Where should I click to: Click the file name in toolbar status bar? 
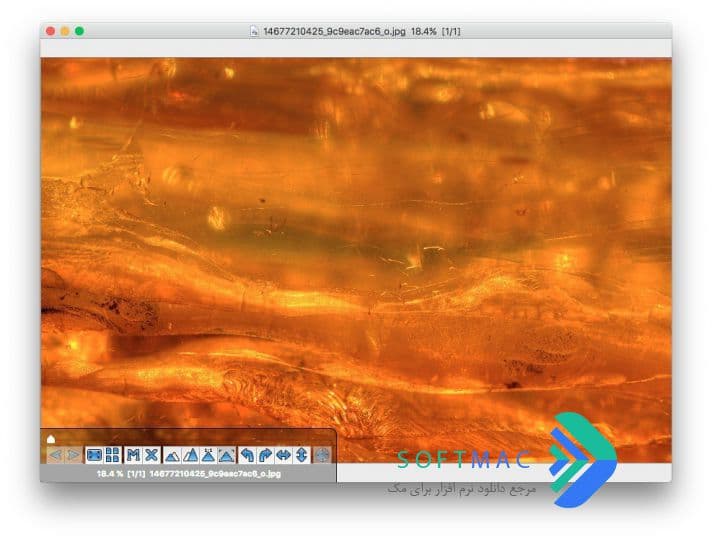pos(215,474)
